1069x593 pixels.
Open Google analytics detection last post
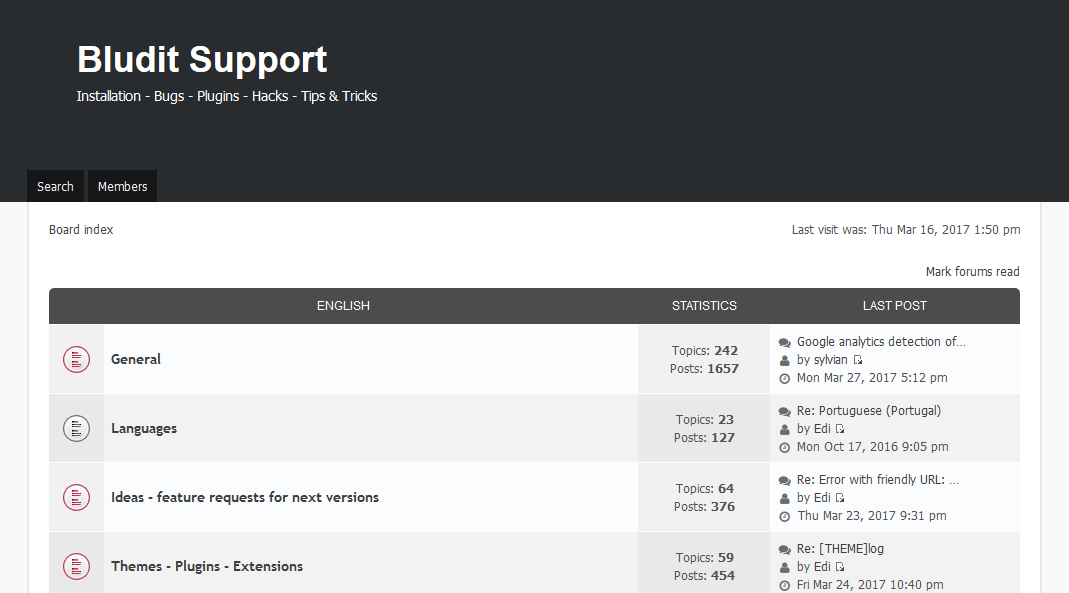click(881, 341)
